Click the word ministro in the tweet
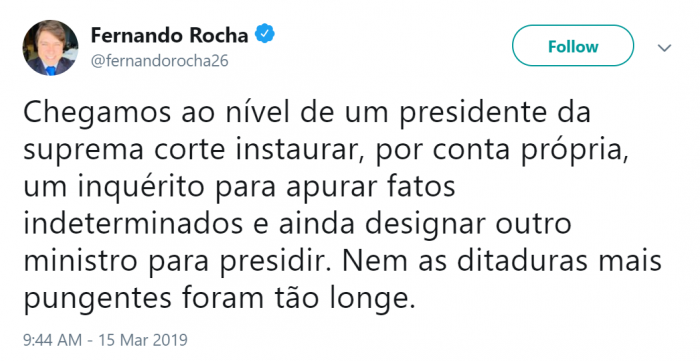Viewport: 700px width, 361px height. pos(80,261)
